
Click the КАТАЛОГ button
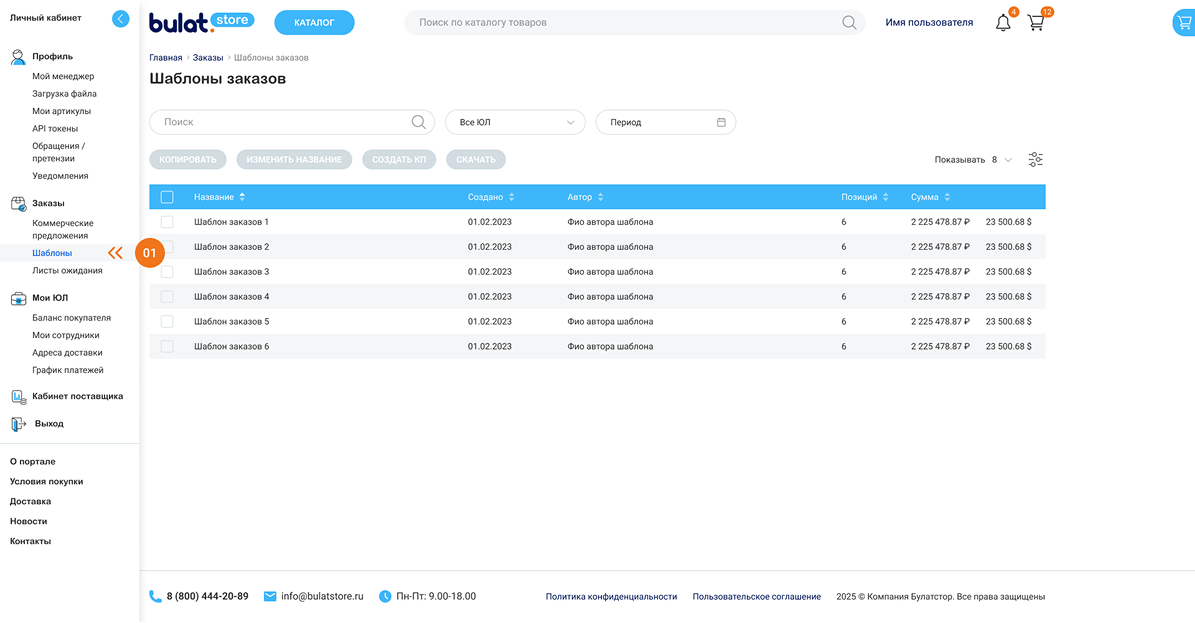(x=314, y=22)
